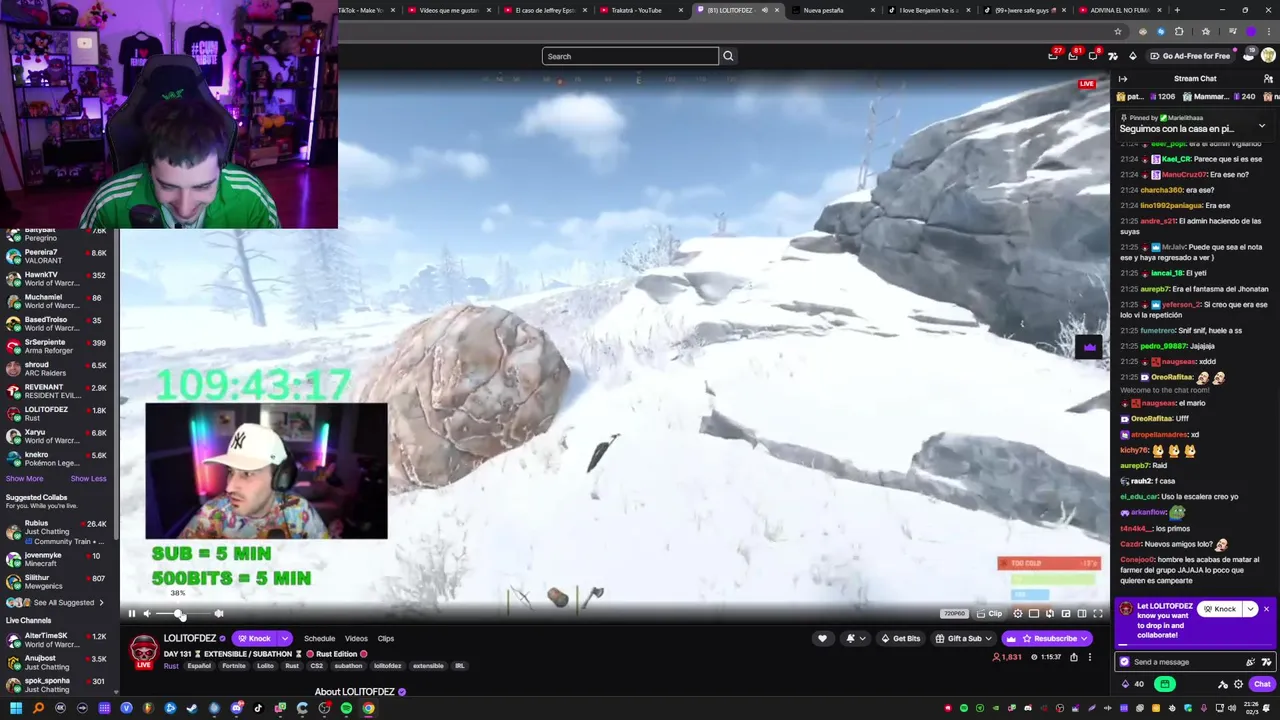Image resolution: width=1280 pixels, height=720 pixels.
Task: Click the Twitch search magnifier button
Action: pos(728,56)
